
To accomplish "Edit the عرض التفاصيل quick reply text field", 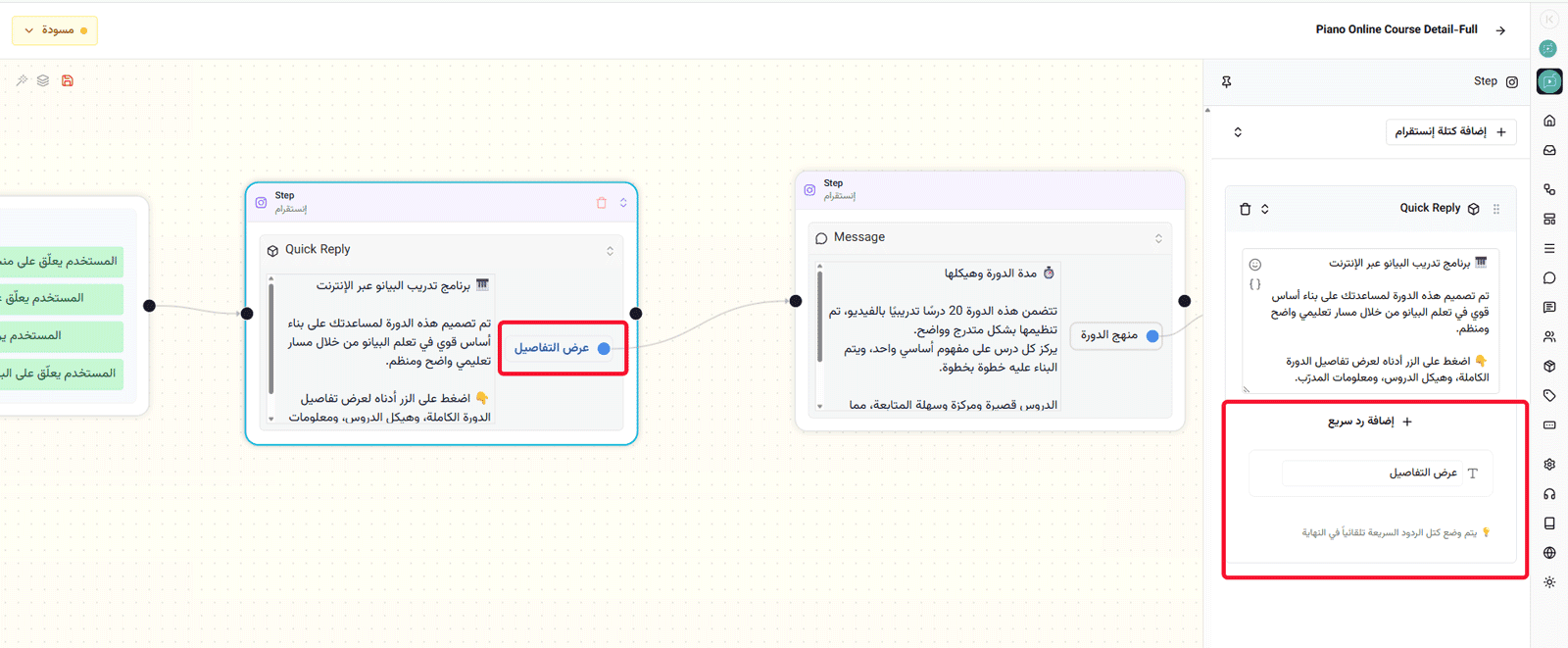I will pyautogui.click(x=1371, y=473).
